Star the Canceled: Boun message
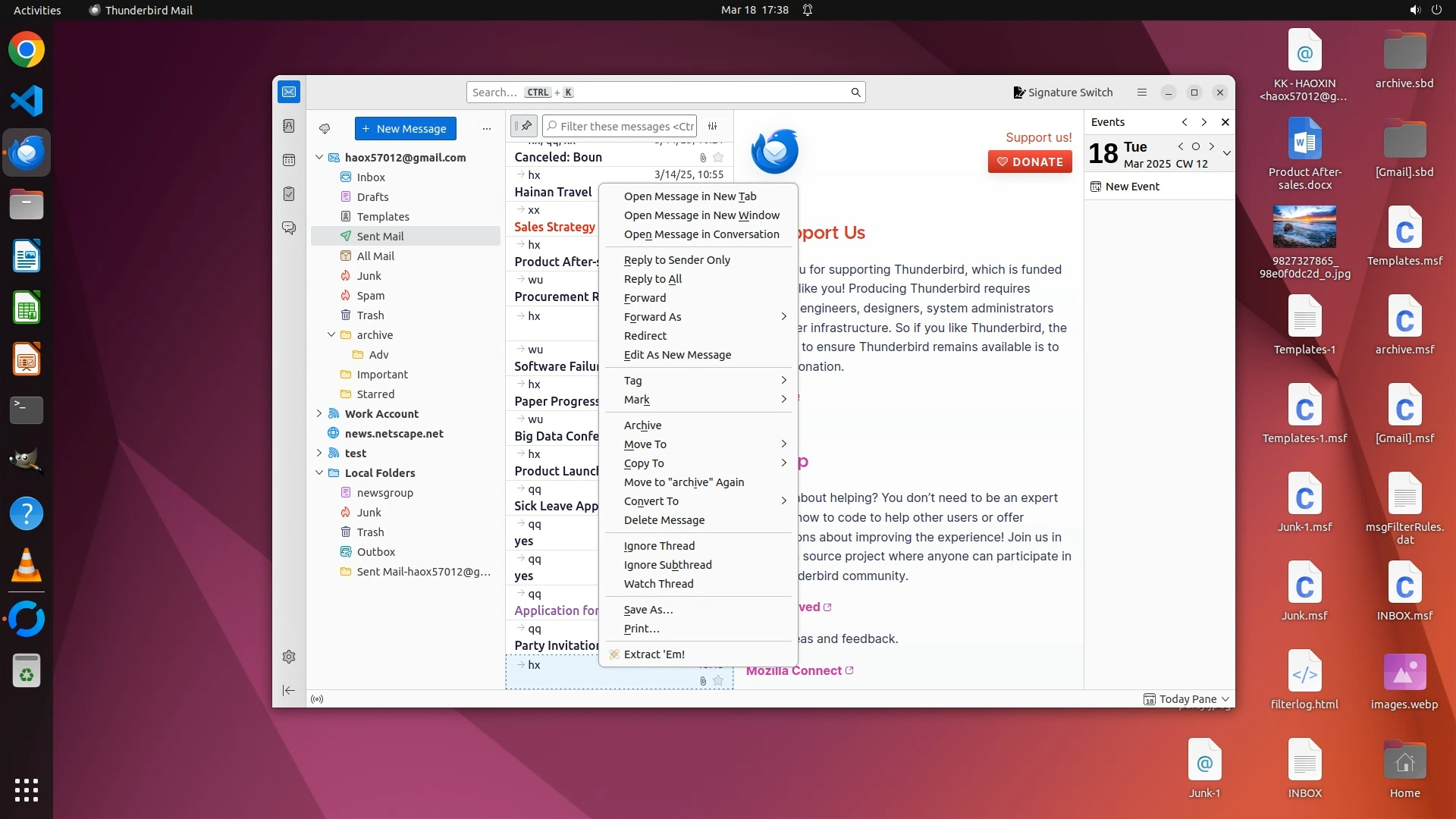This screenshot has height=819, width=1456. (718, 158)
